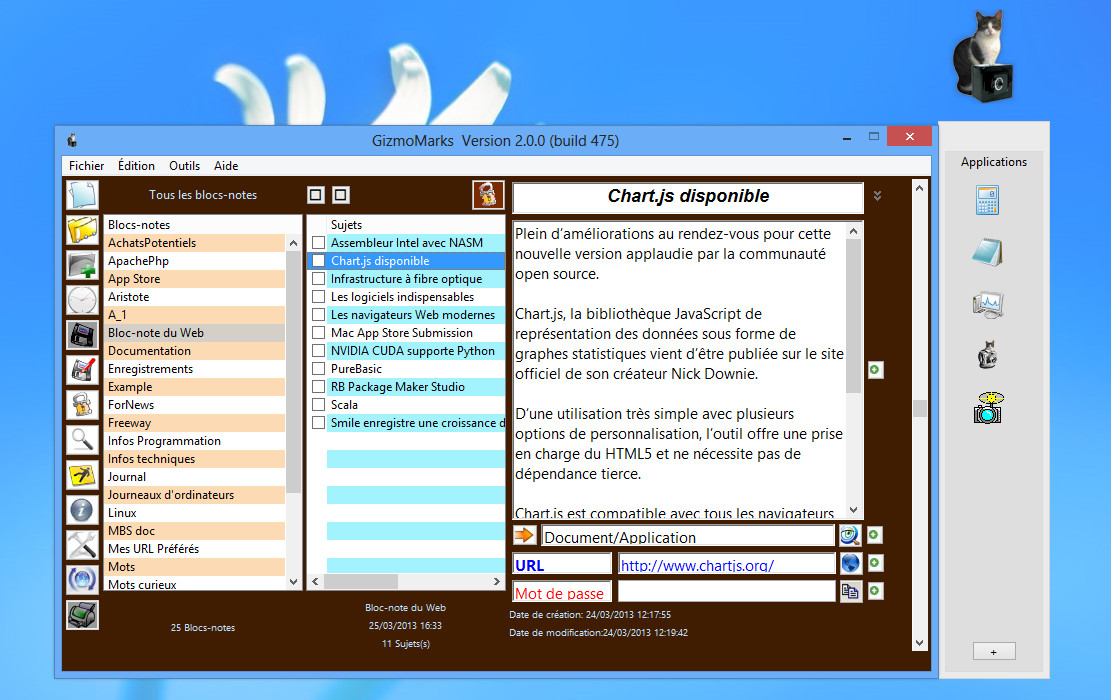Click the first square toggle above subjects list
This screenshot has height=700, width=1111.
316,195
